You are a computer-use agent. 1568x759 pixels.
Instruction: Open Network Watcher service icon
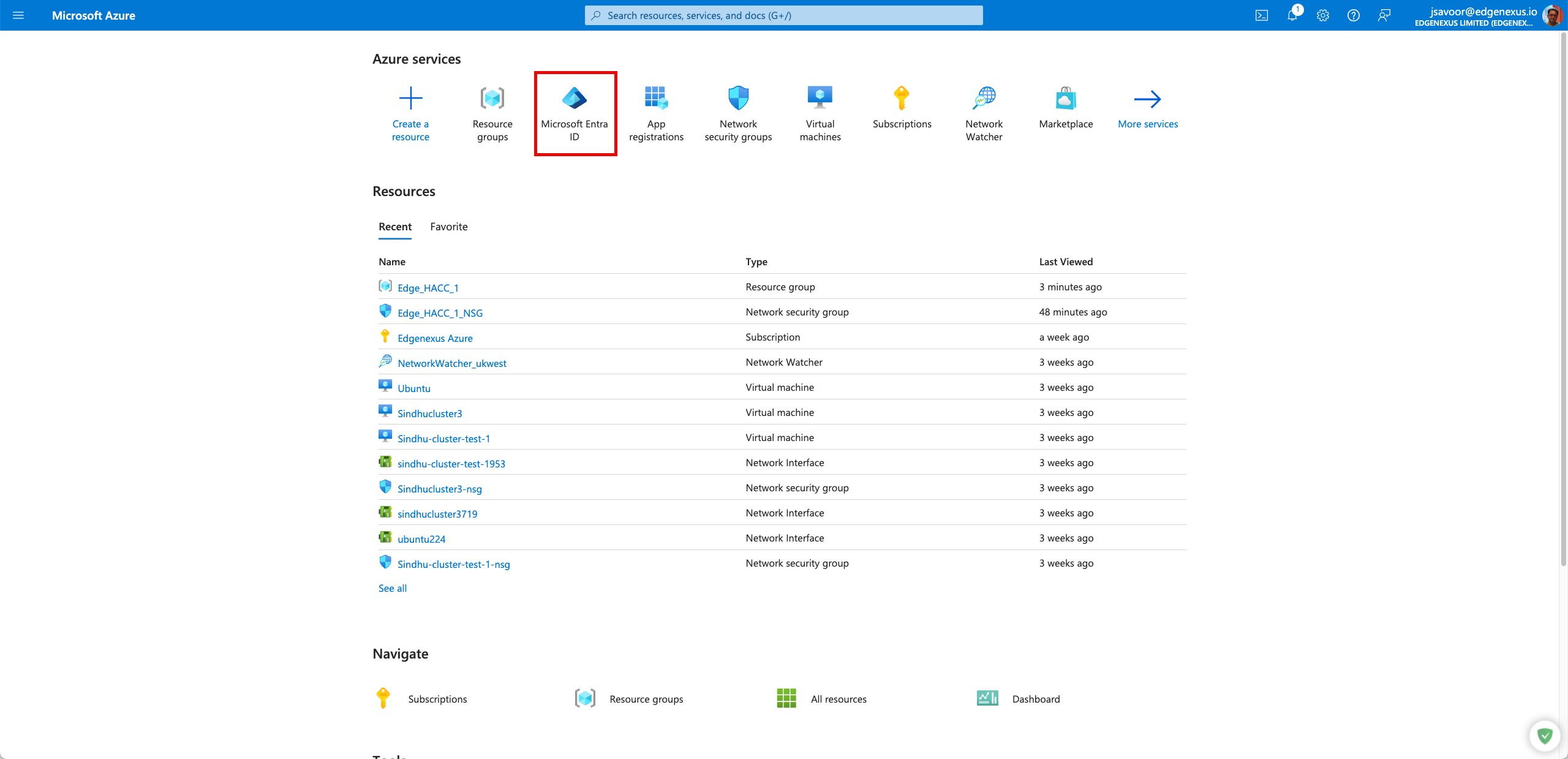pos(984,98)
